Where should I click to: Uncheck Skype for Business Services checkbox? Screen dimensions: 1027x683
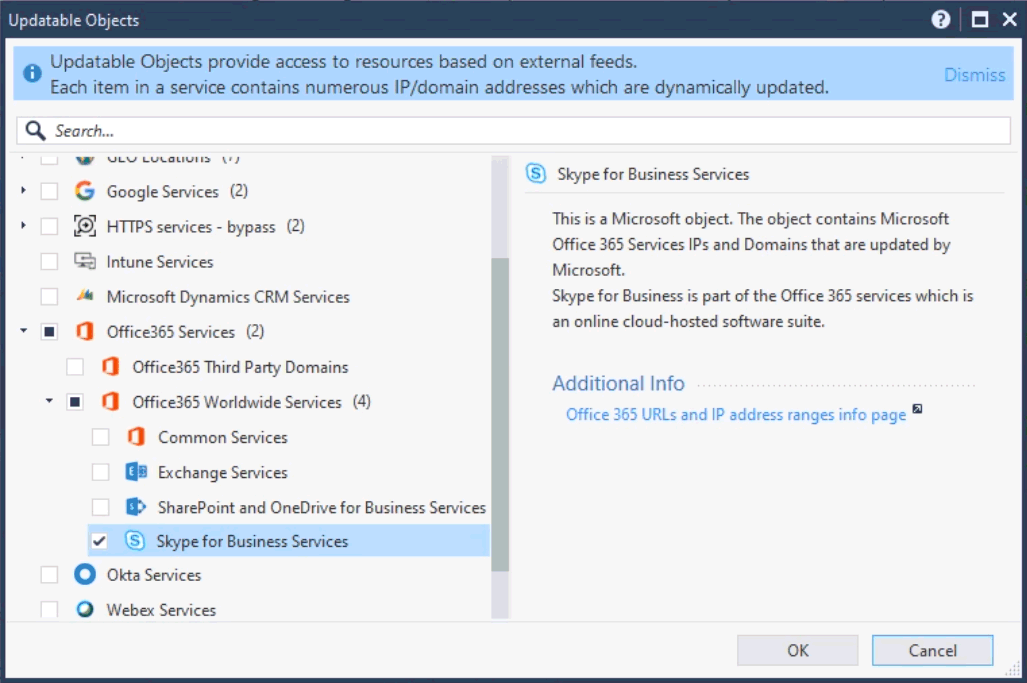(x=100, y=541)
